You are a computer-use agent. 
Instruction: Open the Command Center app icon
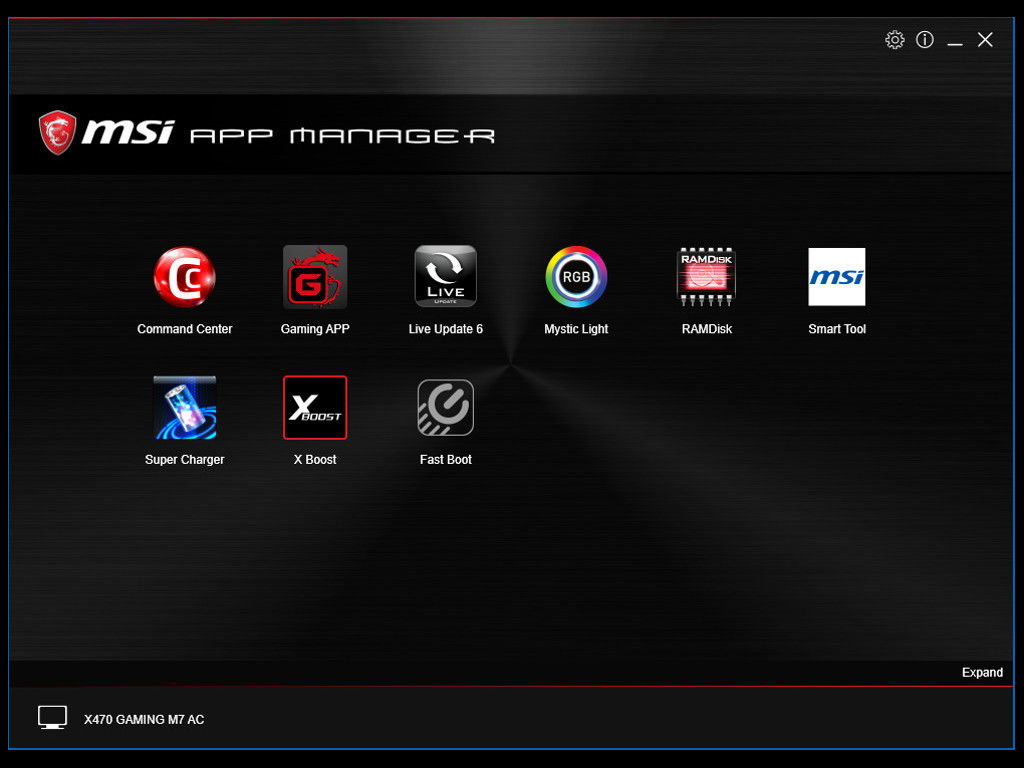pyautogui.click(x=184, y=277)
